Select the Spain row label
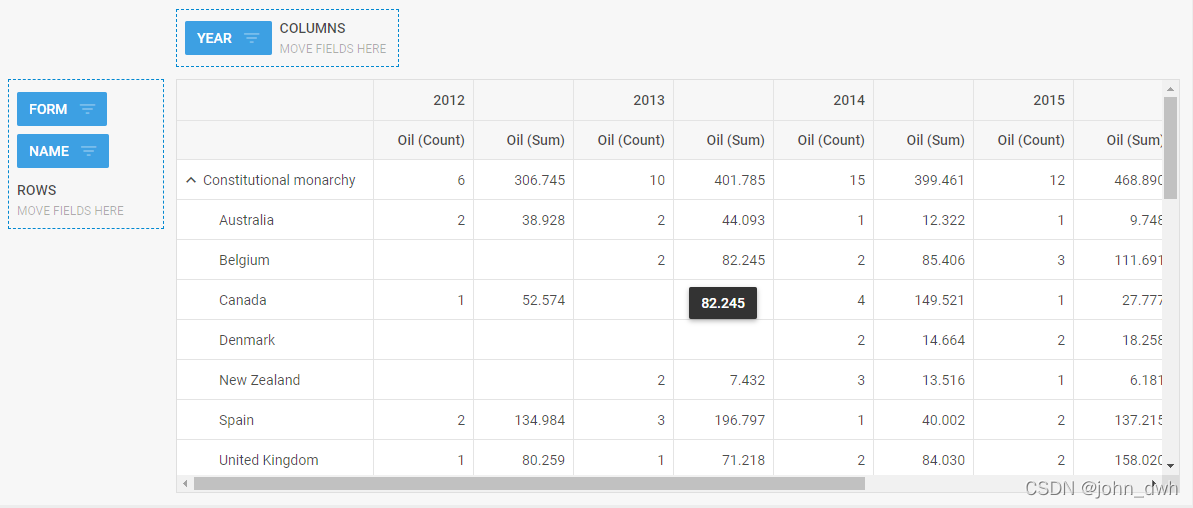 [x=237, y=420]
